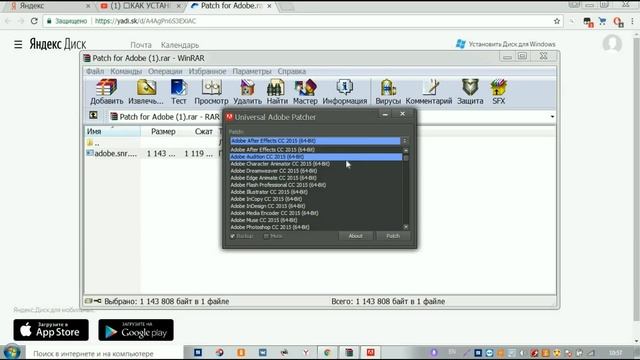Screen dimensions: 640x360
Task: Open the Яндекс Диск hamburger menu
Action: click(x=18, y=44)
